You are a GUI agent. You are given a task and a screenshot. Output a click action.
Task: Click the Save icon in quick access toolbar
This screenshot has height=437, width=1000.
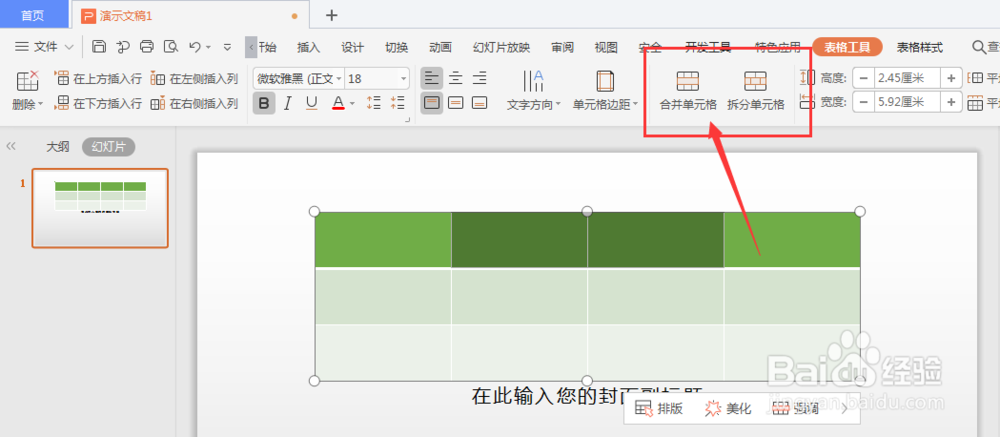click(99, 47)
